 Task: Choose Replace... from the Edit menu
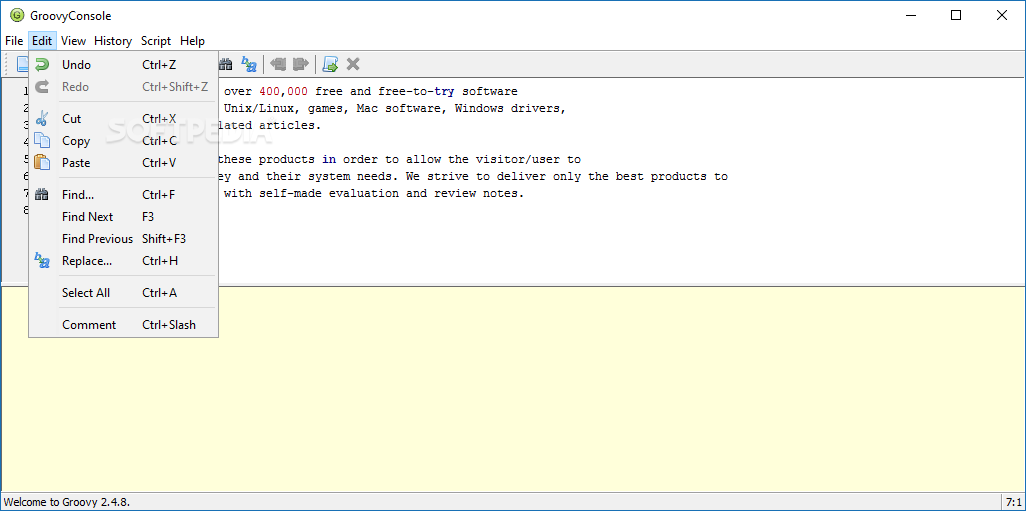click(x=123, y=260)
